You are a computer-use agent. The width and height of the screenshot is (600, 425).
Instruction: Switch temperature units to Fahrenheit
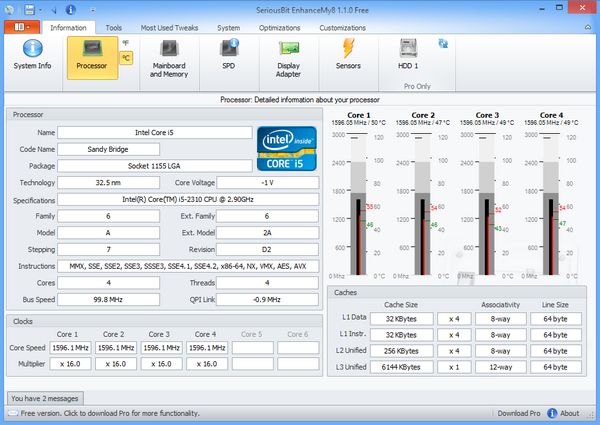pos(126,43)
